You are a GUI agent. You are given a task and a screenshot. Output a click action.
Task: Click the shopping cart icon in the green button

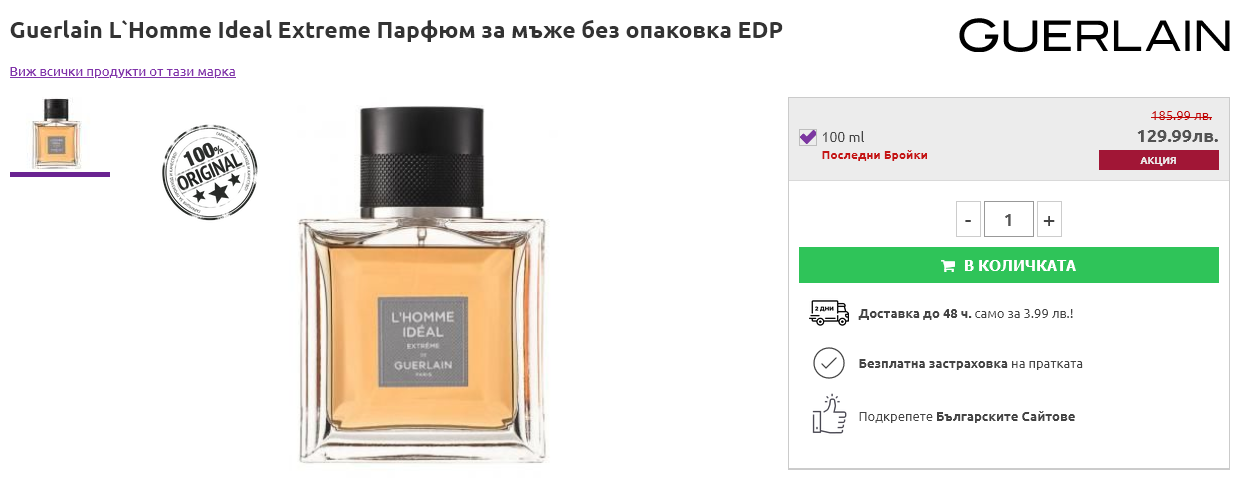(947, 266)
